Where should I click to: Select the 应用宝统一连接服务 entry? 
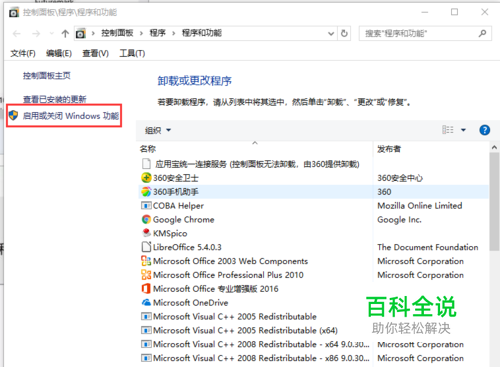pyautogui.click(x=257, y=164)
